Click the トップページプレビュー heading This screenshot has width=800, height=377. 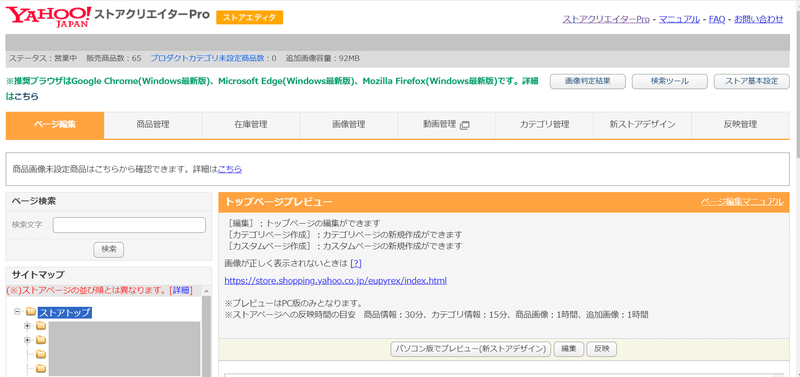pos(279,202)
